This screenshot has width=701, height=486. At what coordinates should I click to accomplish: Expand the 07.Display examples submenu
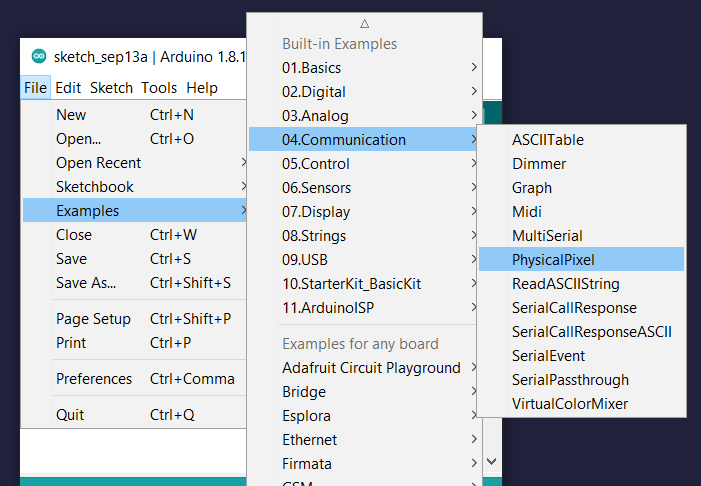[363, 212]
